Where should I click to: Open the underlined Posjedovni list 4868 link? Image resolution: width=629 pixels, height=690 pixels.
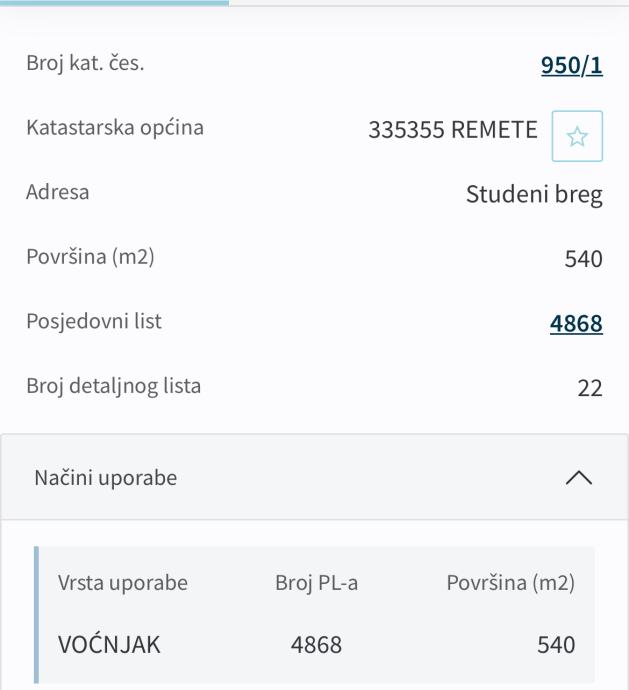576,323
